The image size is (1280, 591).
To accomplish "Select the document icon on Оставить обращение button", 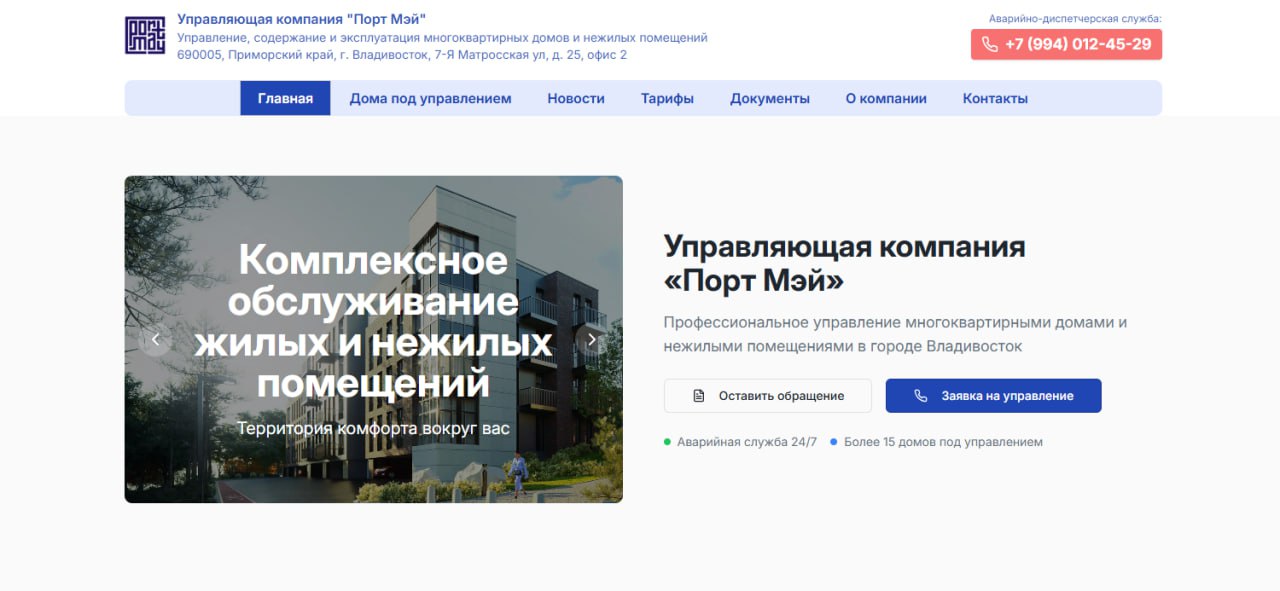I will [x=697, y=395].
